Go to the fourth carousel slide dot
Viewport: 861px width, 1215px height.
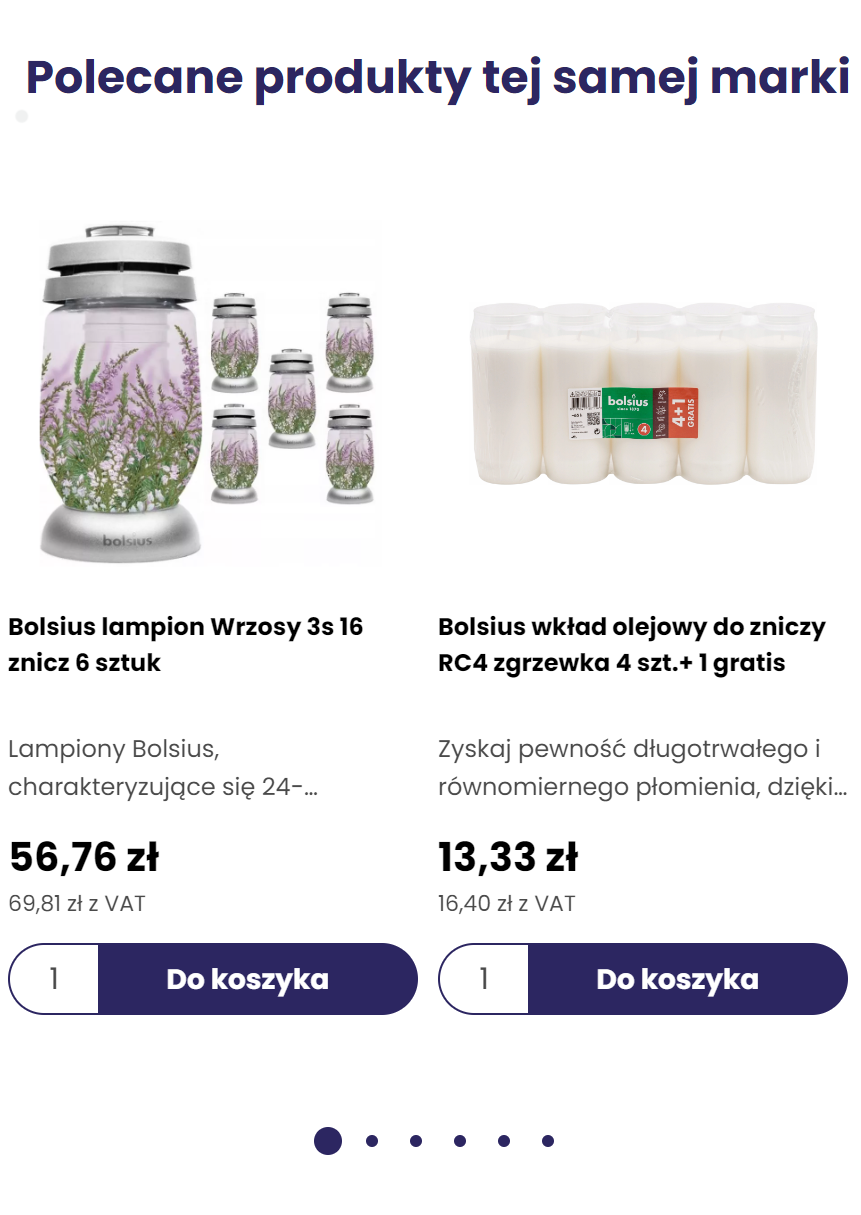(x=460, y=1141)
